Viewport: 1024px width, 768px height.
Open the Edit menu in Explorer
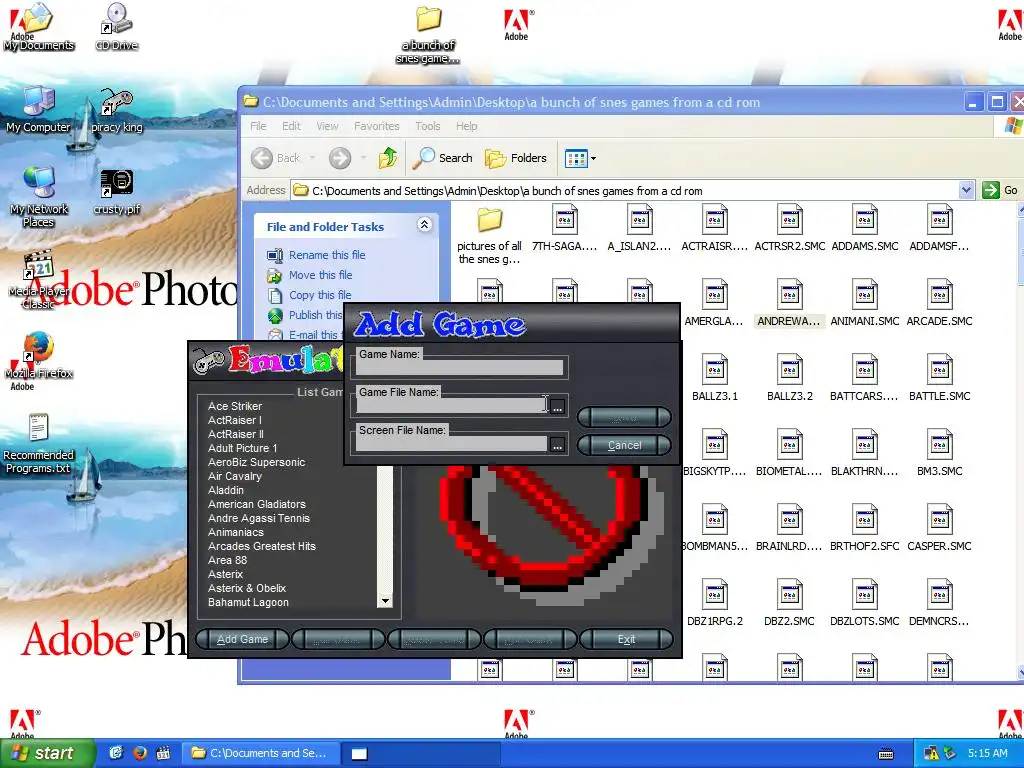click(291, 126)
